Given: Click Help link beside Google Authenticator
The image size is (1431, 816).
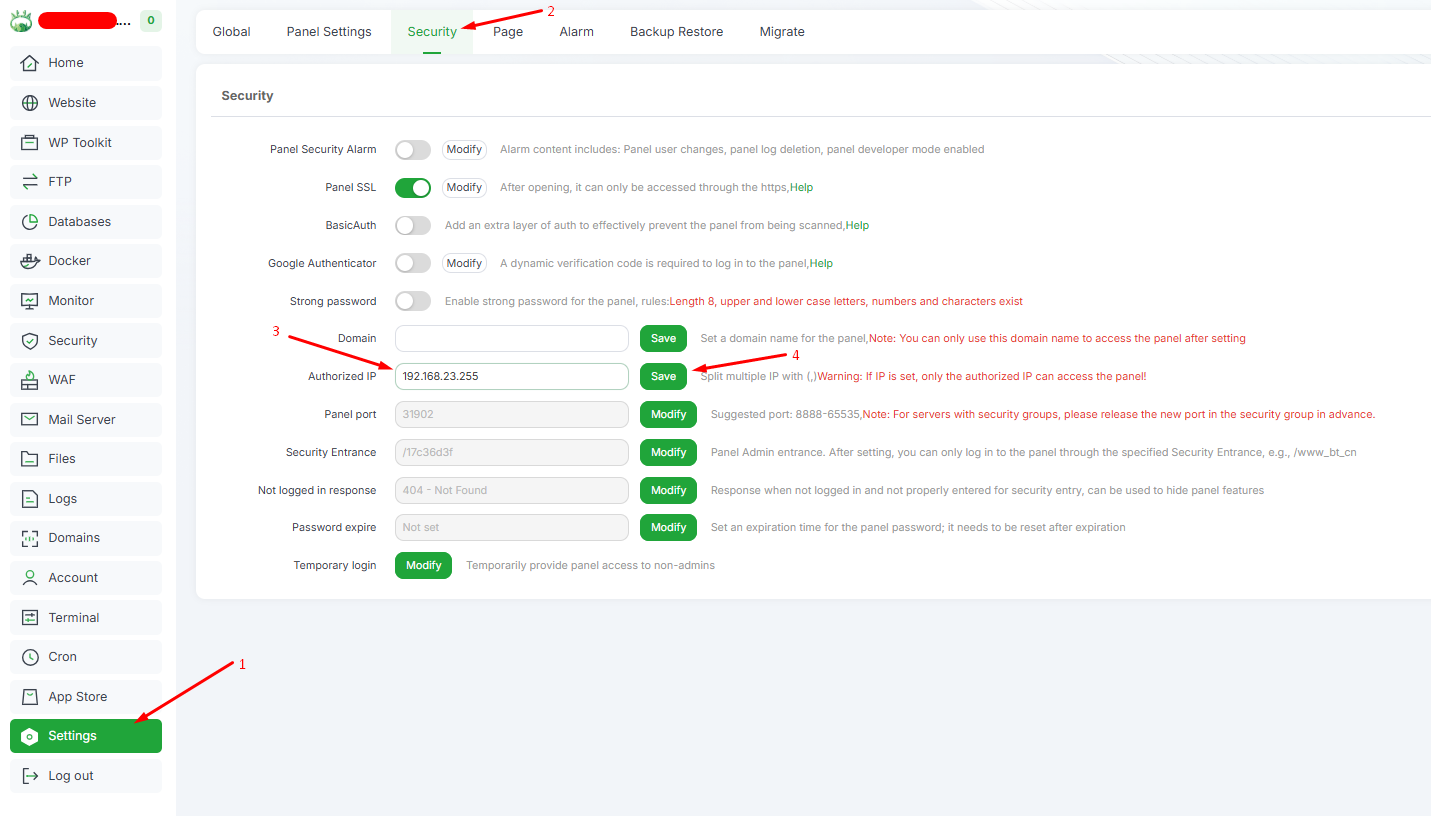Looking at the screenshot, I should pos(821,264).
